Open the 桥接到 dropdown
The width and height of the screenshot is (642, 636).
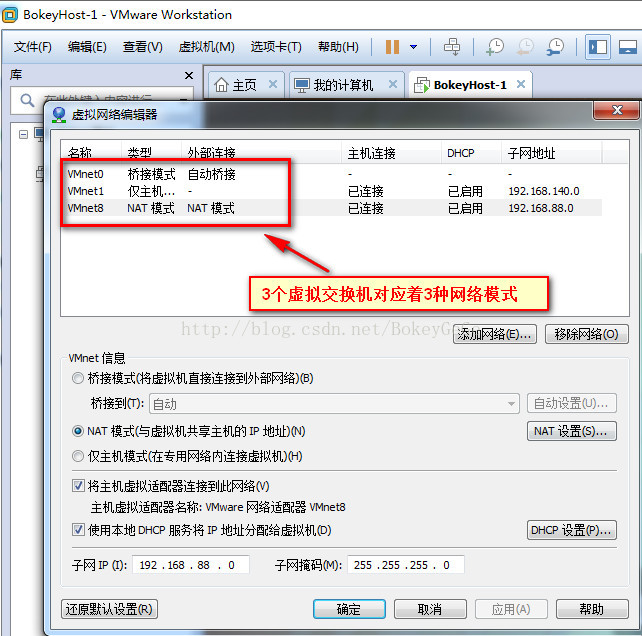pos(335,404)
